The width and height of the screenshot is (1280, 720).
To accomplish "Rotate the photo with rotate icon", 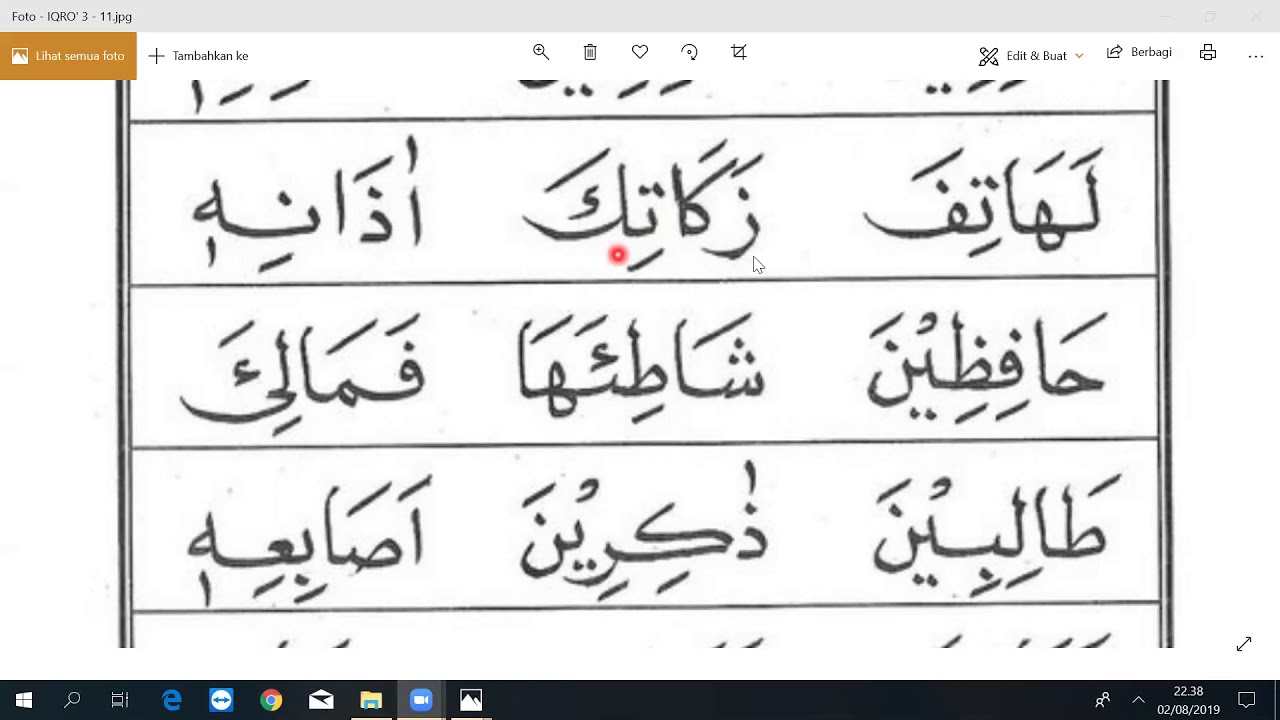I will (x=689, y=52).
